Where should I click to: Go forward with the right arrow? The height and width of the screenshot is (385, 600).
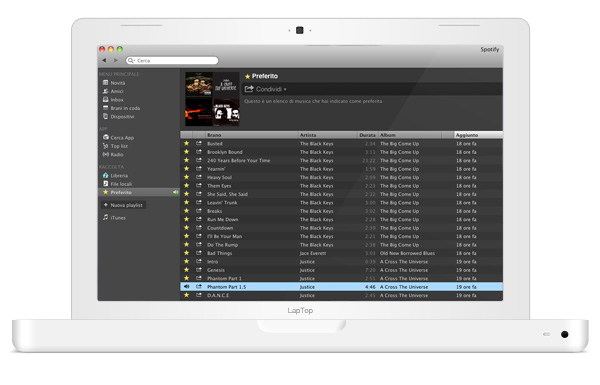116,60
